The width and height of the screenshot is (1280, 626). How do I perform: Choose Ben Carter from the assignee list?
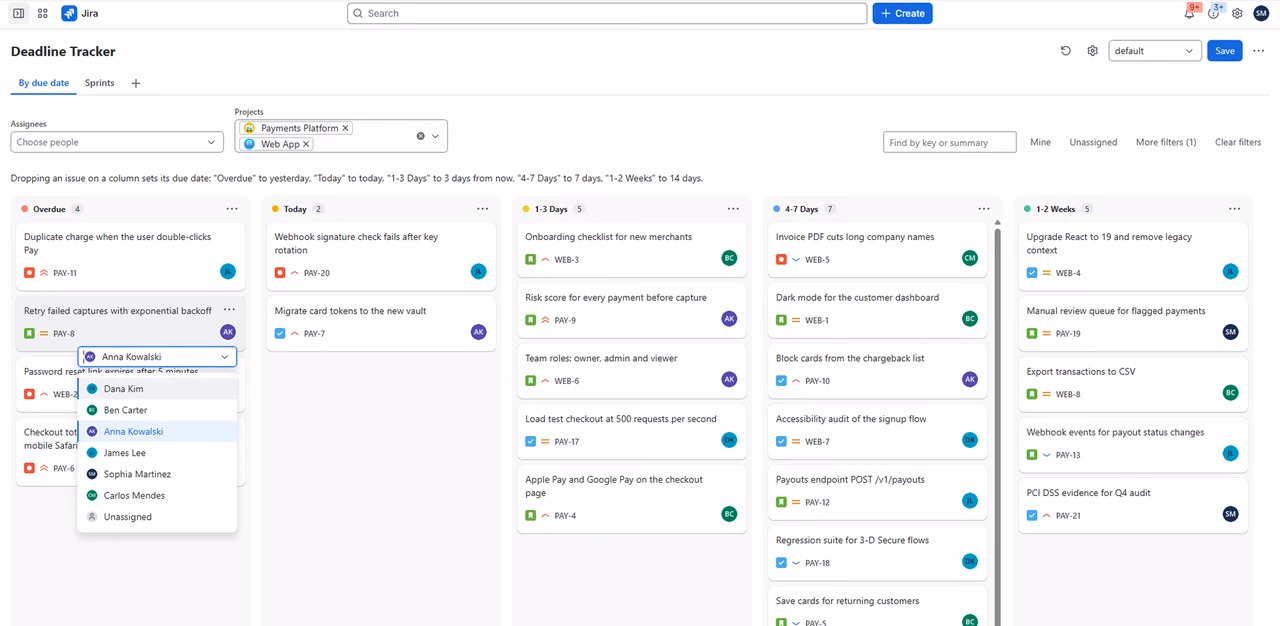(x=158, y=410)
